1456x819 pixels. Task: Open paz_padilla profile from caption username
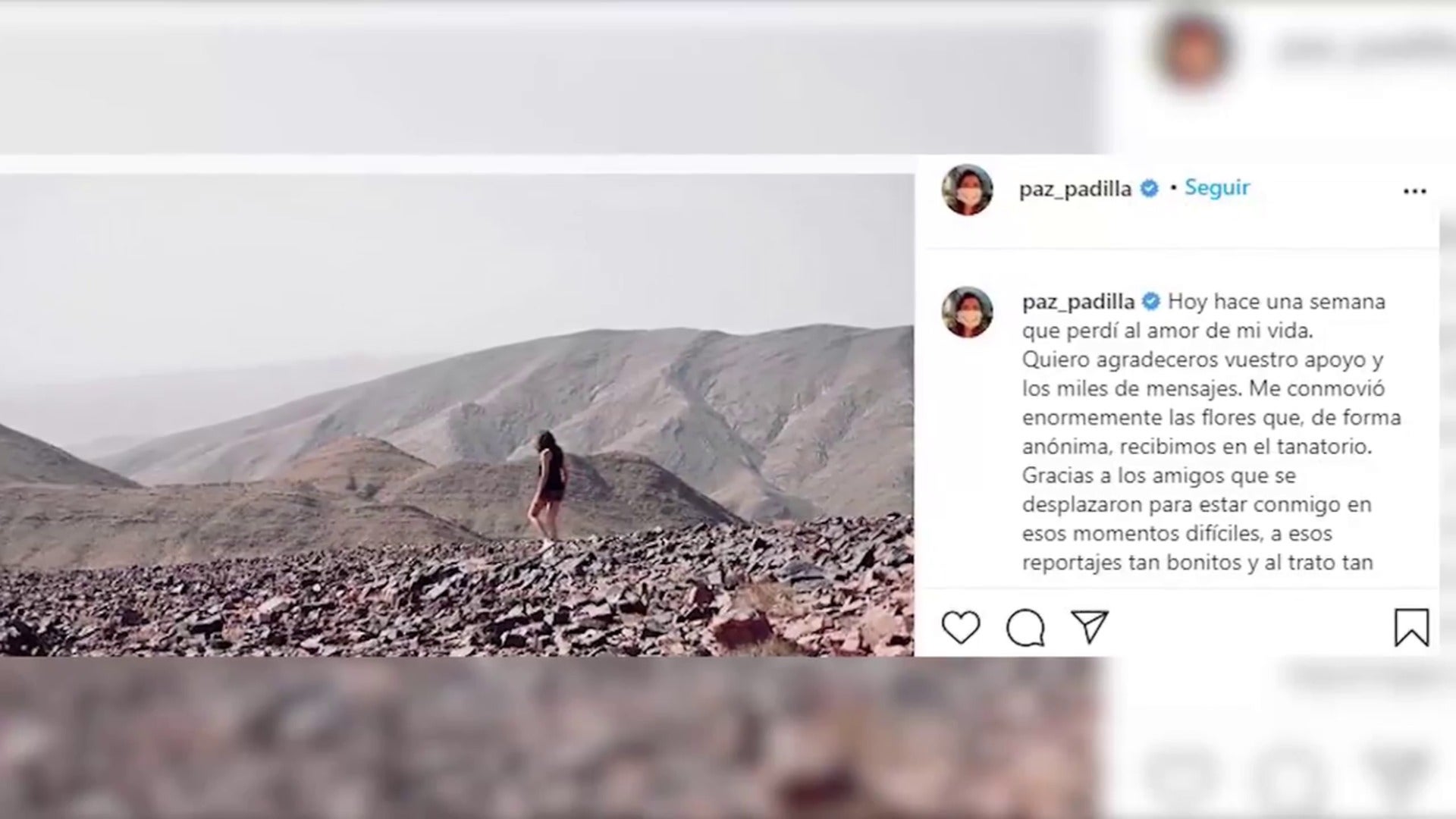[x=1078, y=303]
